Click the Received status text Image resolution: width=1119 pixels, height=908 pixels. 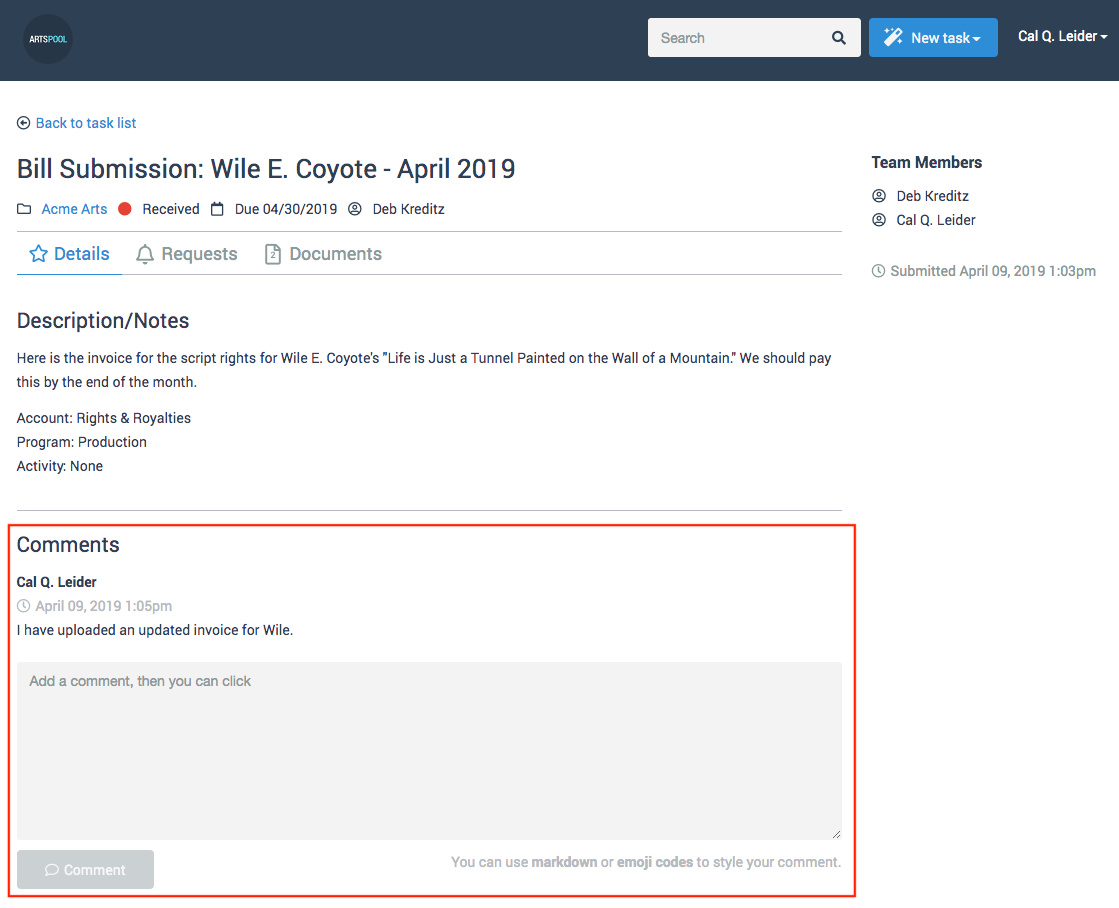[171, 209]
